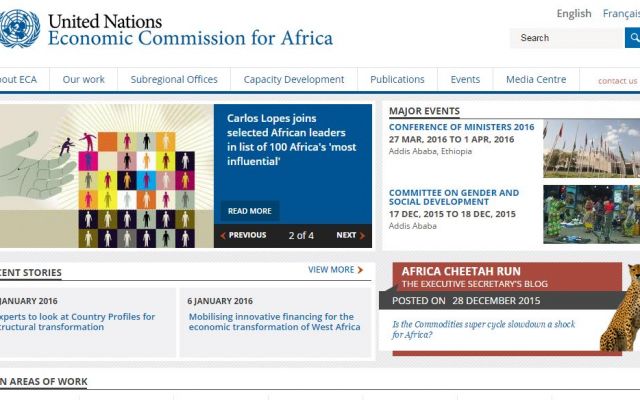
Task: Open the cheetah image on blog banner
Action: click(x=620, y=308)
